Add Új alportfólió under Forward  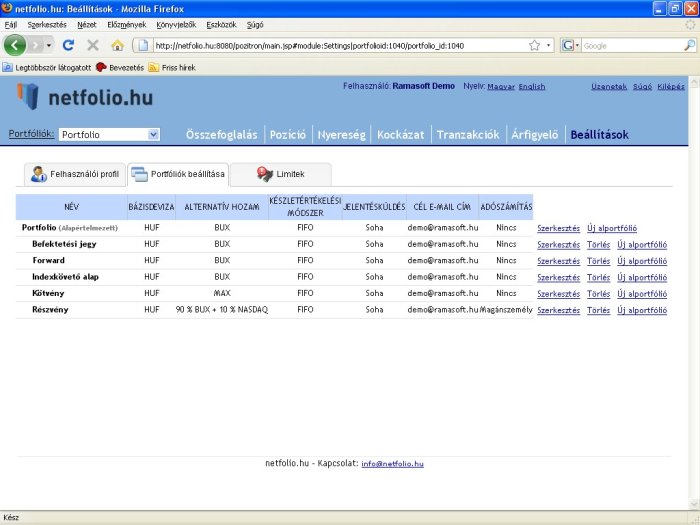[642, 261]
